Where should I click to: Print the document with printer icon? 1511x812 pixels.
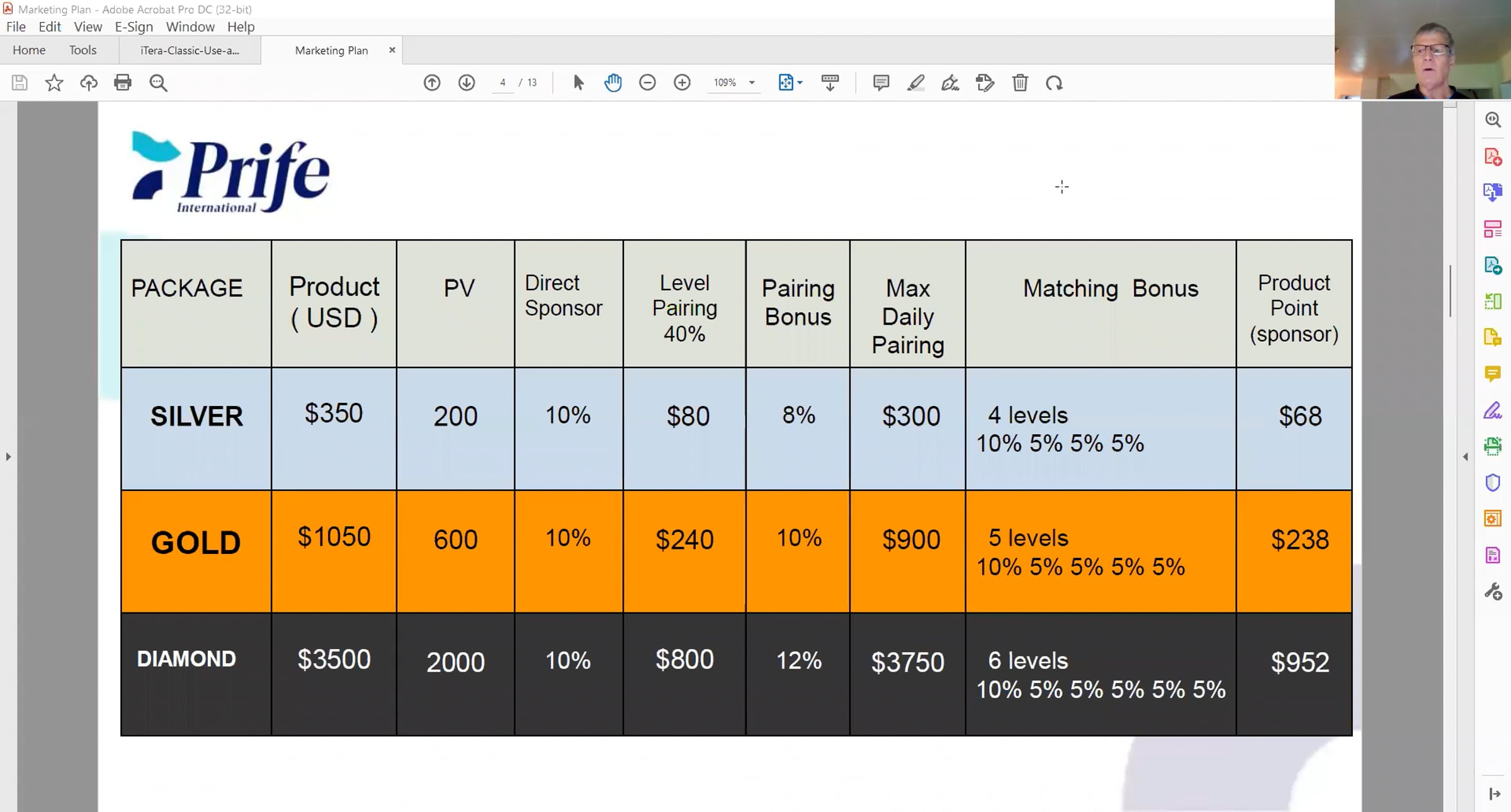click(x=123, y=82)
